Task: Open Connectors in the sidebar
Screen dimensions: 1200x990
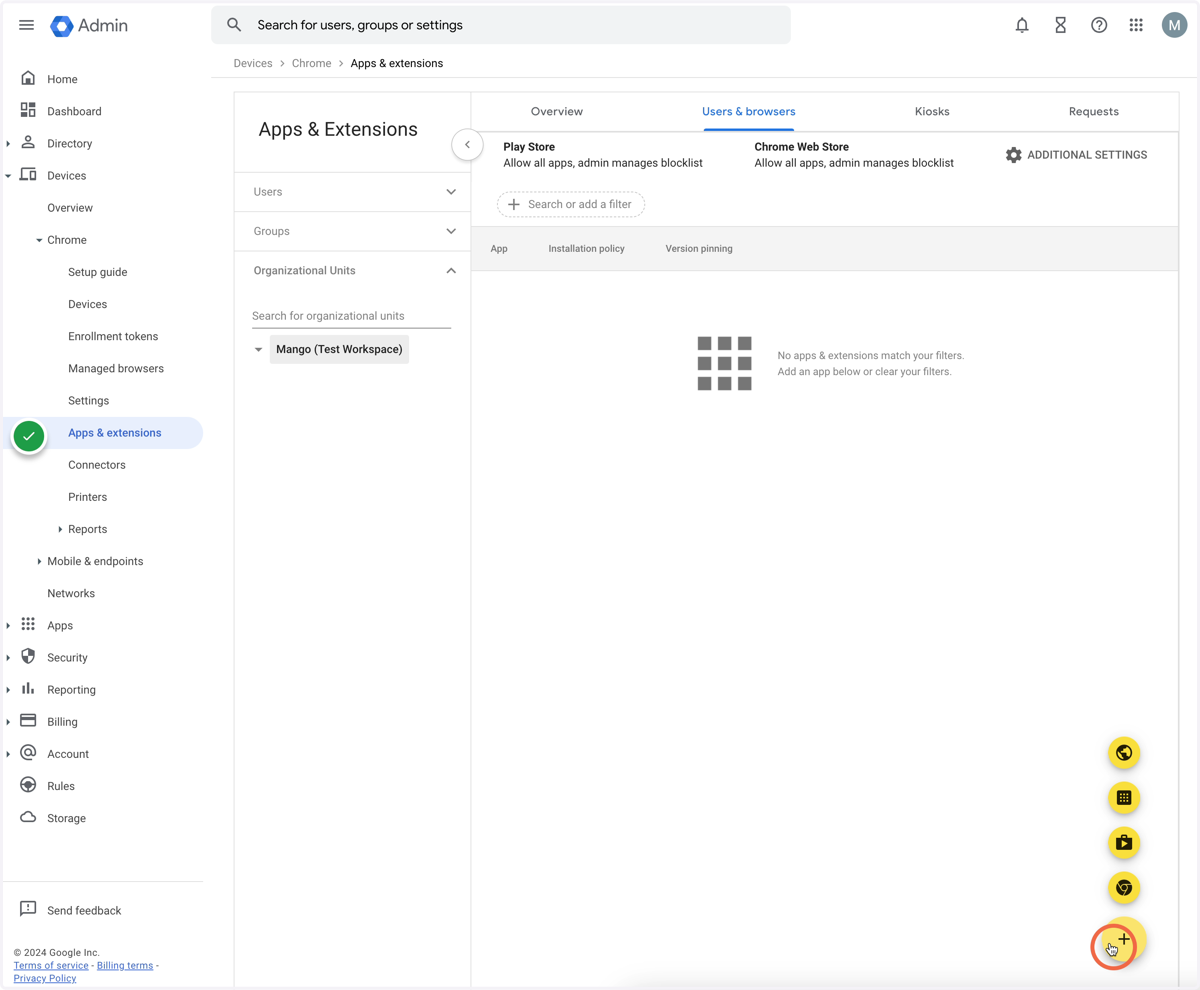Action: 97,465
